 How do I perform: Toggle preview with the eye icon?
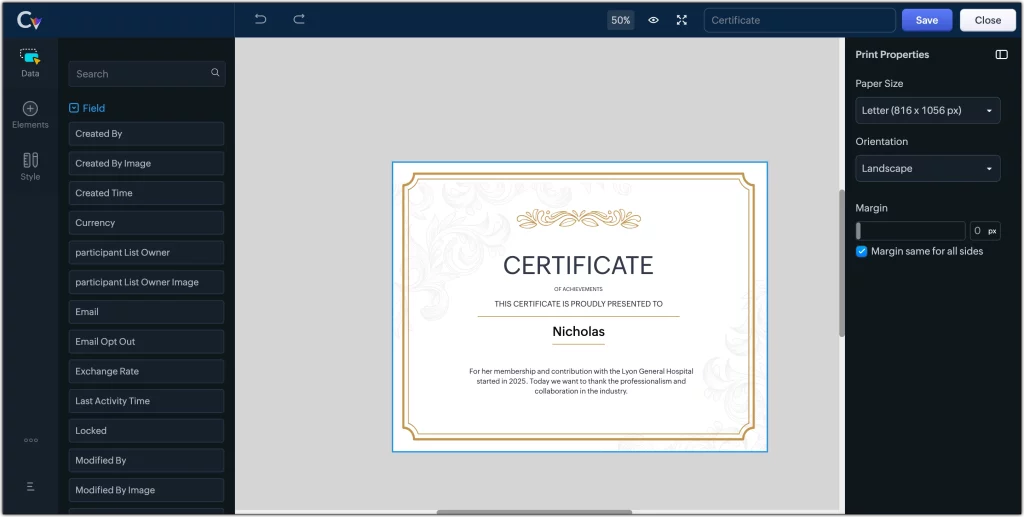click(653, 20)
